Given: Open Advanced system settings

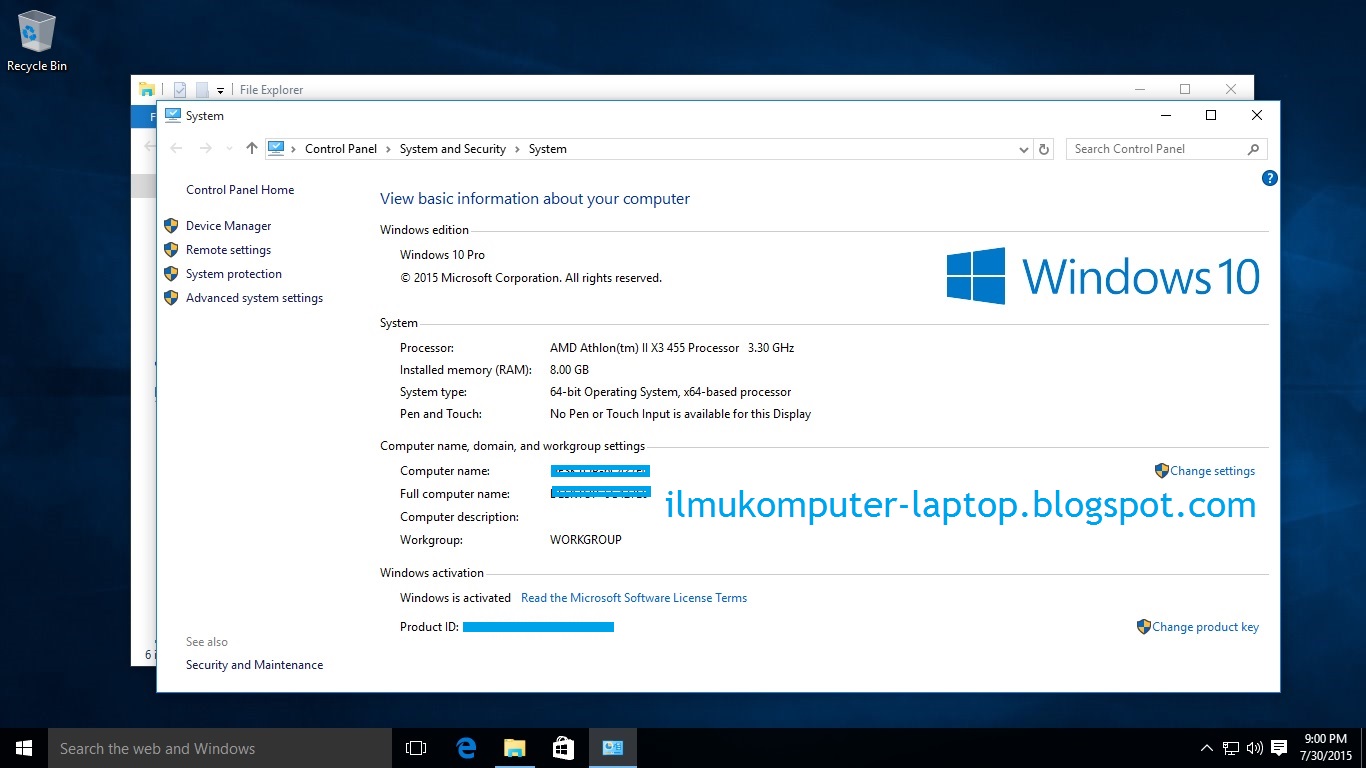Looking at the screenshot, I should [x=254, y=298].
